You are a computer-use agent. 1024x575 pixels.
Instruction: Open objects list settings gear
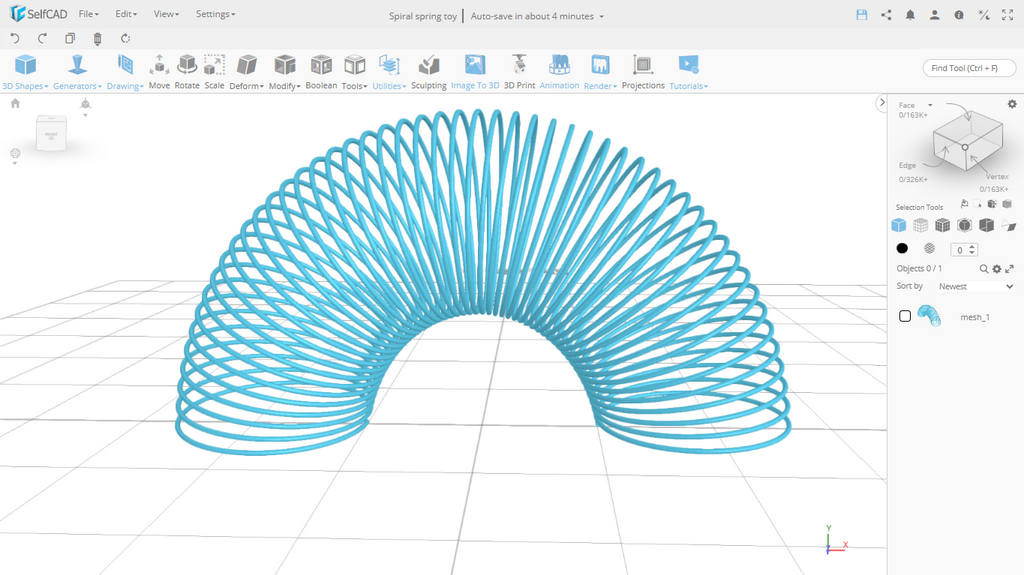coord(997,269)
